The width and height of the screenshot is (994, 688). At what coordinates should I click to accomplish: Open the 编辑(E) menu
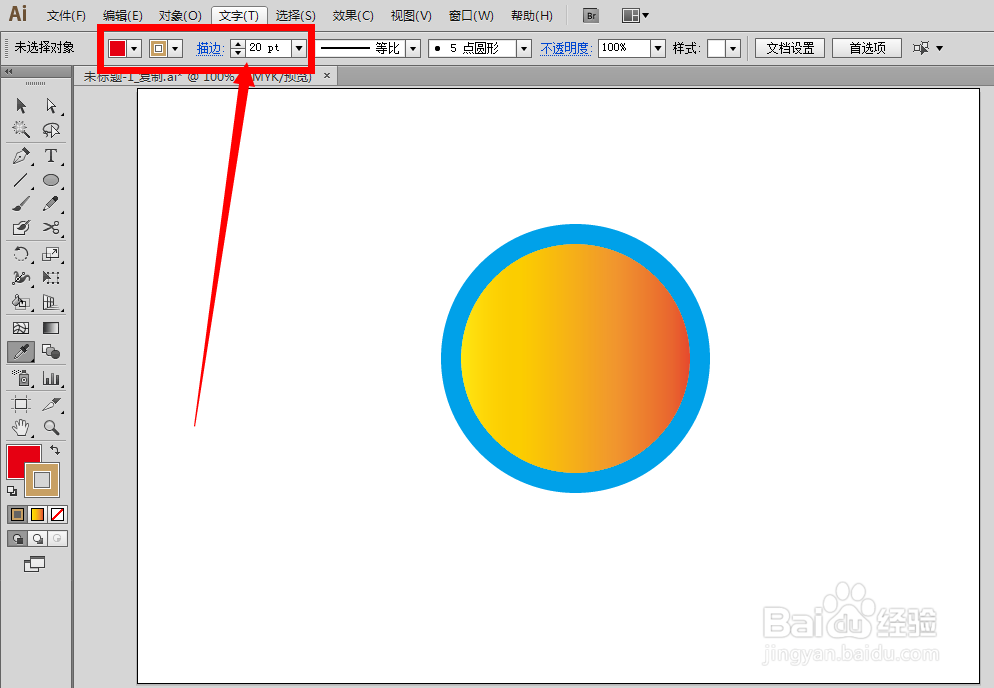tap(122, 16)
